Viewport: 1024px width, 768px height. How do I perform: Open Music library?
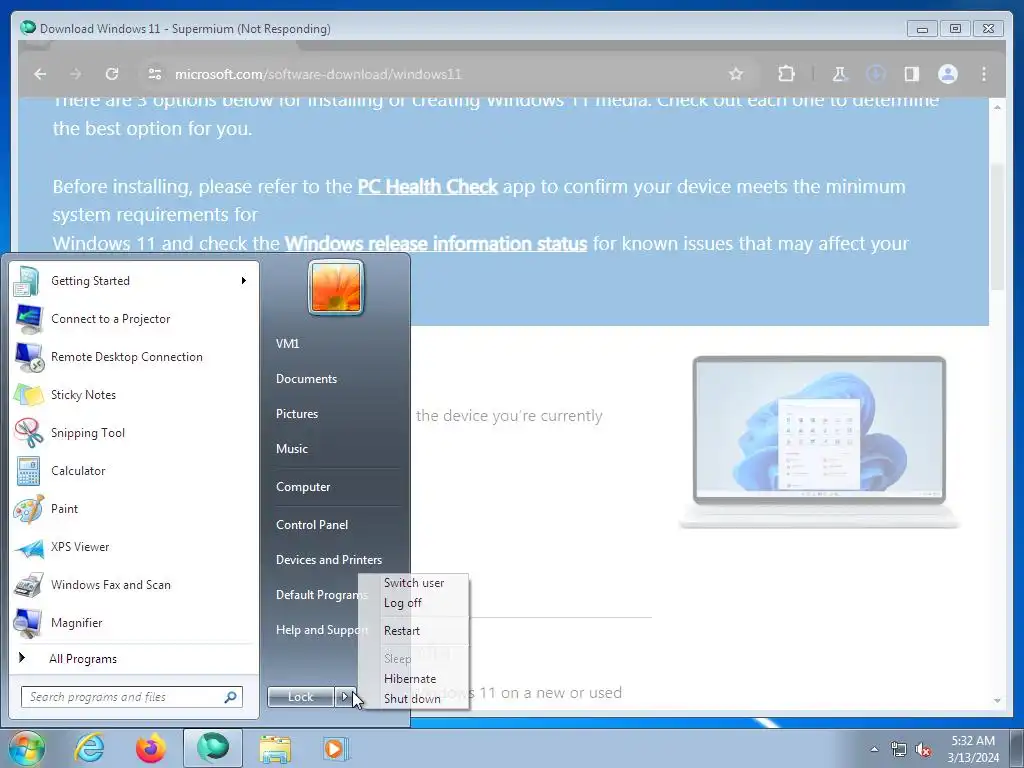click(x=292, y=449)
